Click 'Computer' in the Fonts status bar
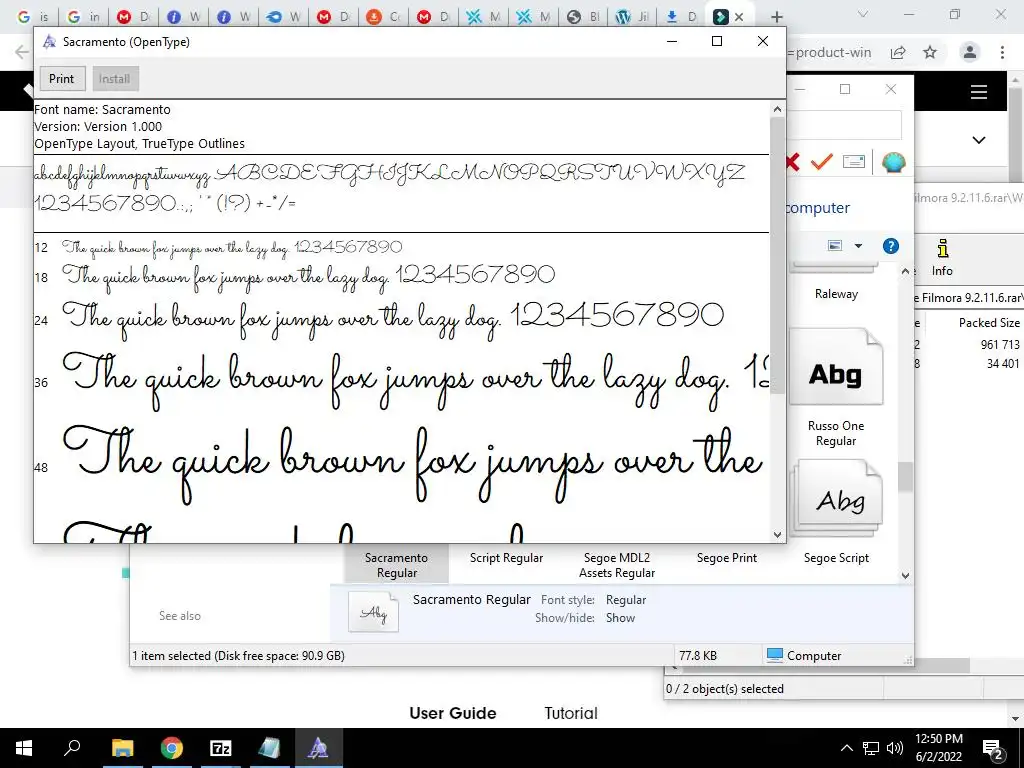This screenshot has width=1024, height=768. [804, 656]
